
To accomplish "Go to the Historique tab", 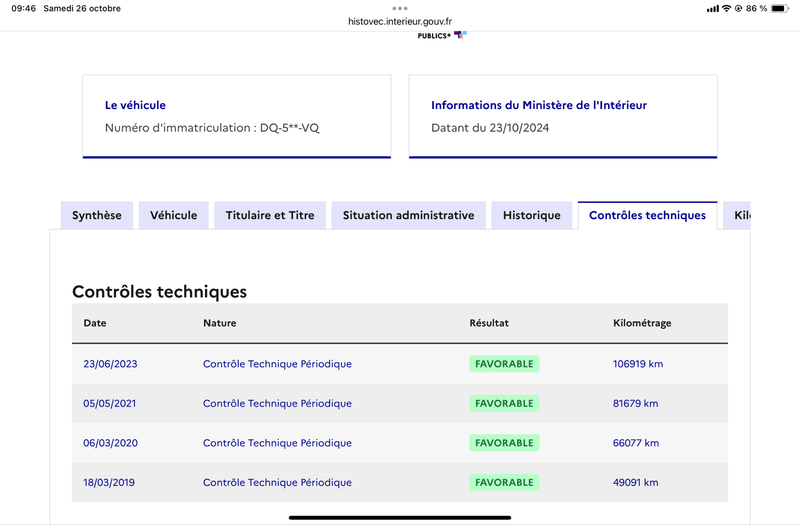I will tap(532, 215).
